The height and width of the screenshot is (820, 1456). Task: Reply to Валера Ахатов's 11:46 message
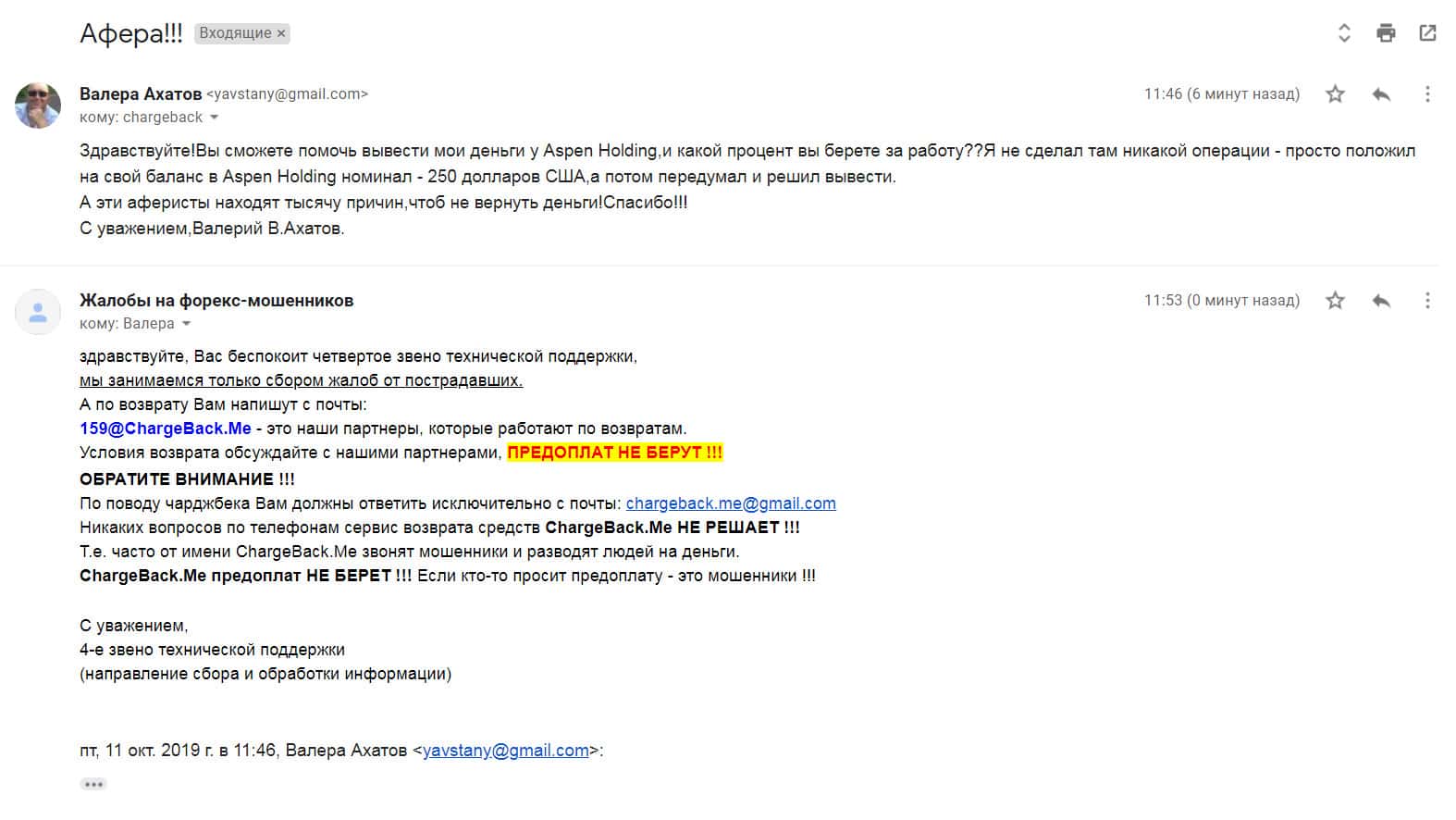click(x=1381, y=93)
